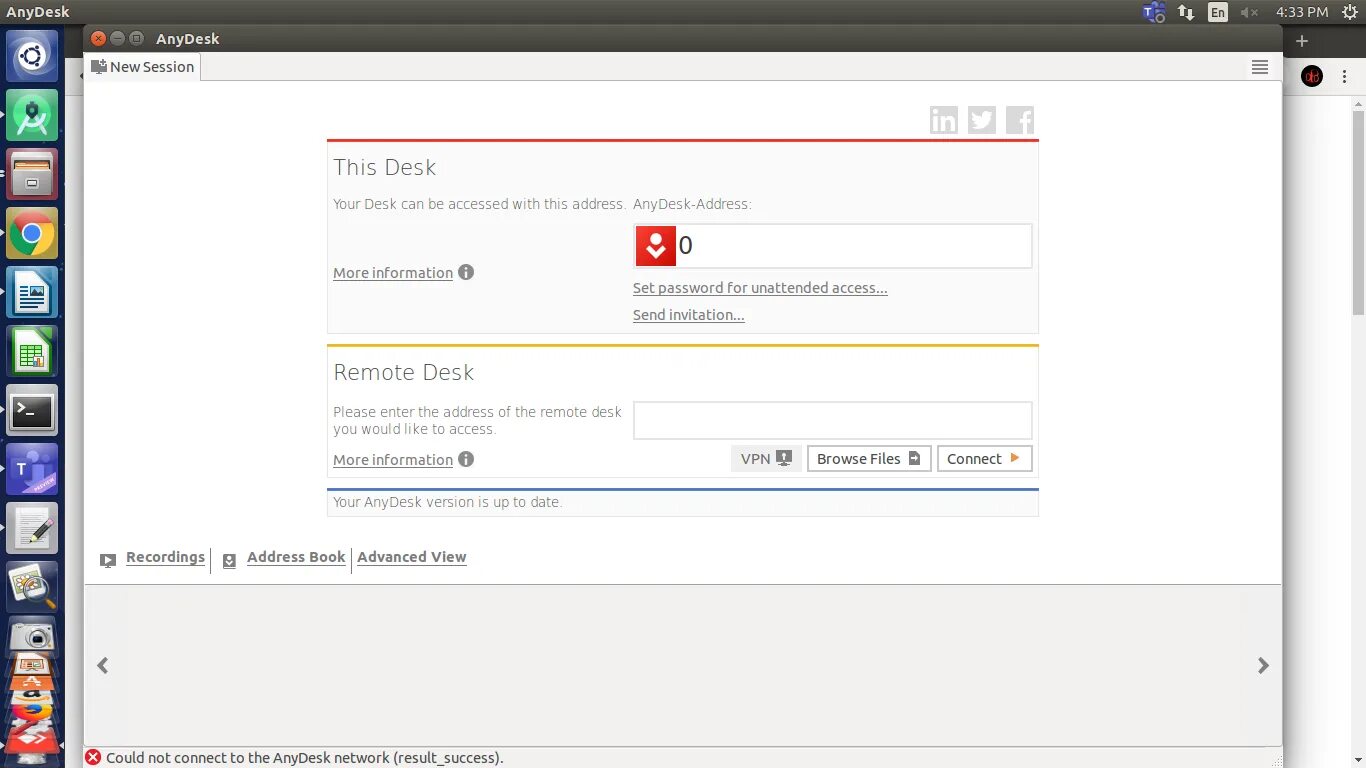Click 'Could not connect to the AnyDesk network' message
This screenshot has height=768, width=1366.
[x=305, y=758]
